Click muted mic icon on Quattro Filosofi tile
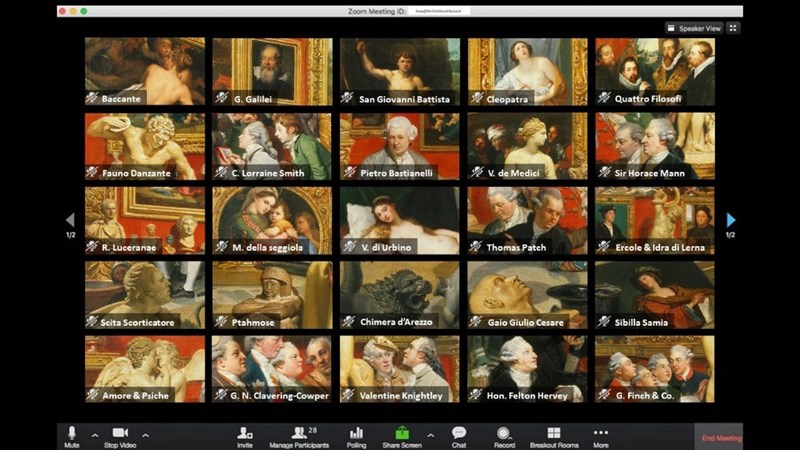The height and width of the screenshot is (450, 800). (x=604, y=97)
